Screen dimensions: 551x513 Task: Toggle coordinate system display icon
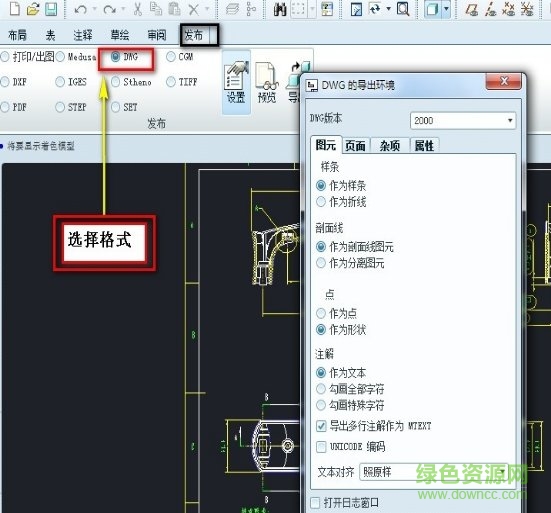(x=527, y=9)
